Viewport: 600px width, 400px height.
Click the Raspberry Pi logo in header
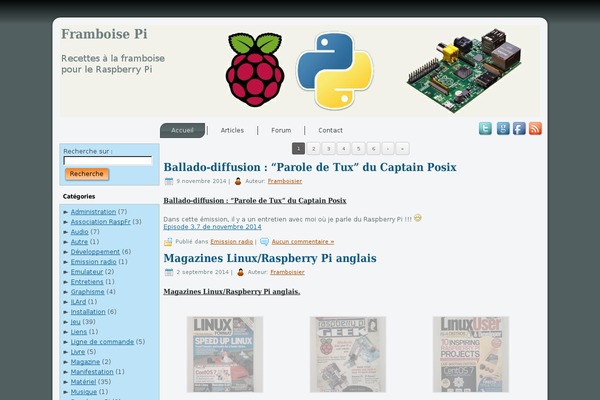tap(255, 70)
